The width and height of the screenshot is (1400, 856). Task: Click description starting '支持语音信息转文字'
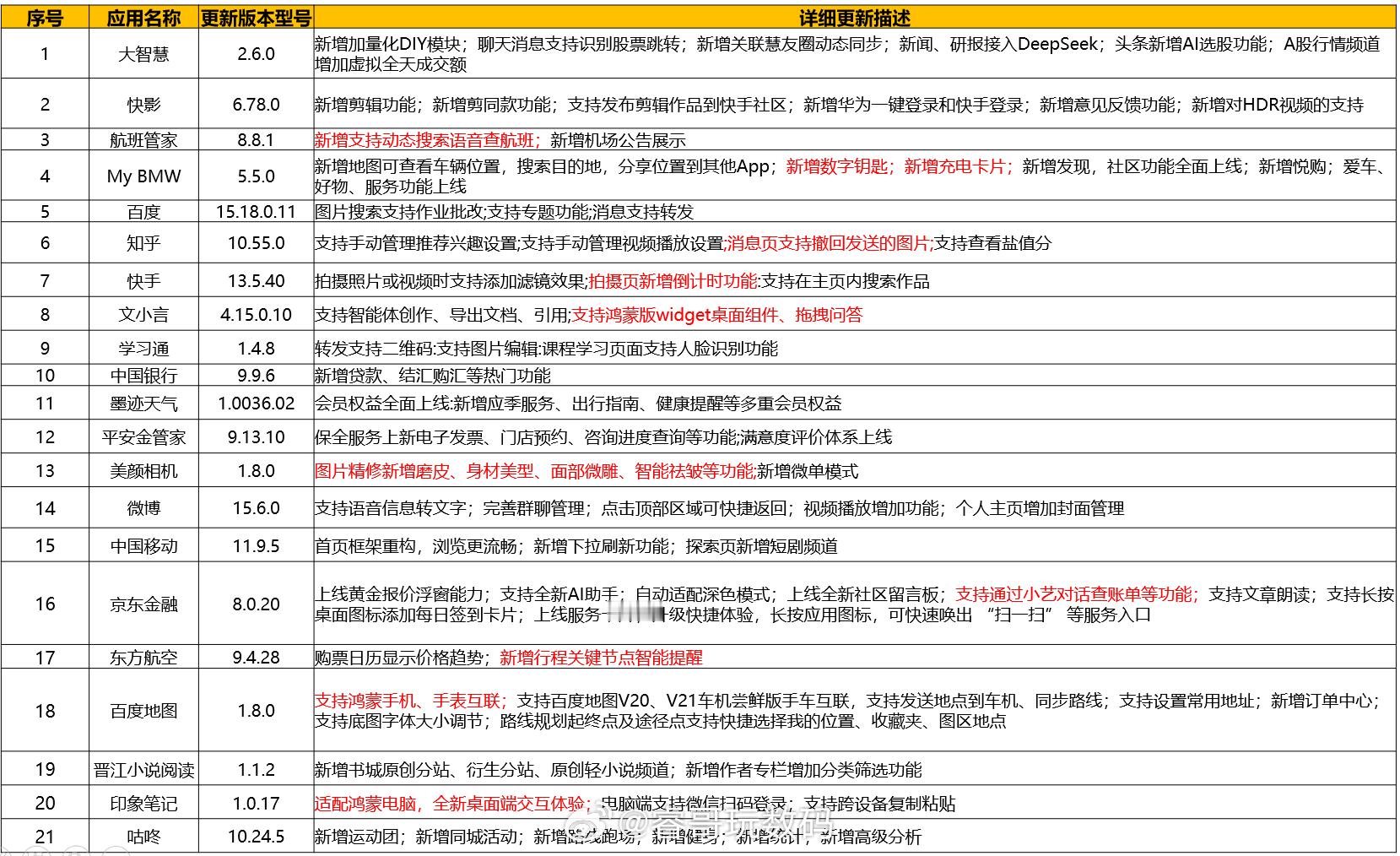point(719,508)
